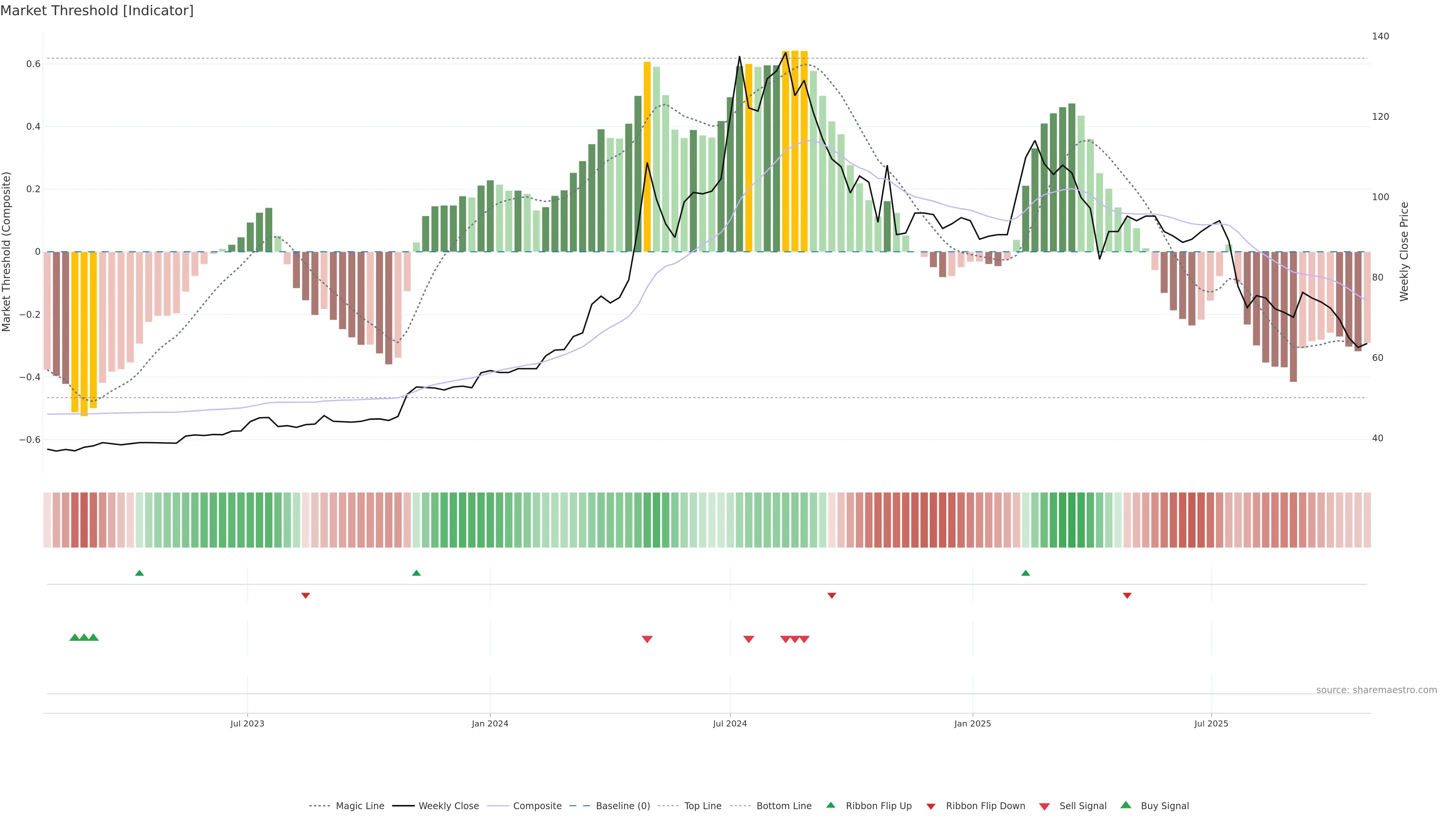Toggle Composite series legend entry
The width and height of the screenshot is (1456, 819).
(x=537, y=806)
